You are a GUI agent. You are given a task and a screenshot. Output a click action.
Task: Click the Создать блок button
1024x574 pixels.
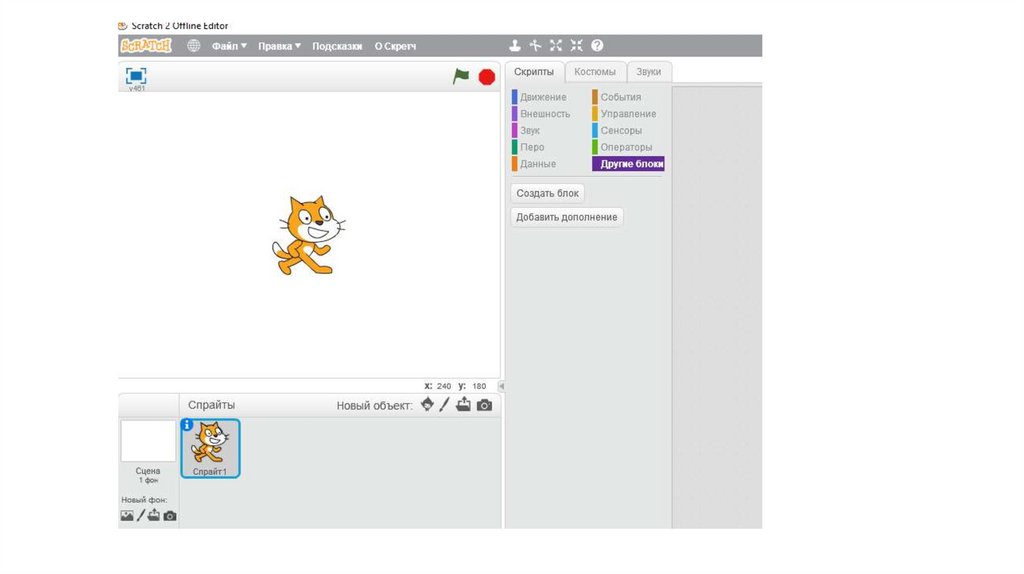(x=547, y=193)
